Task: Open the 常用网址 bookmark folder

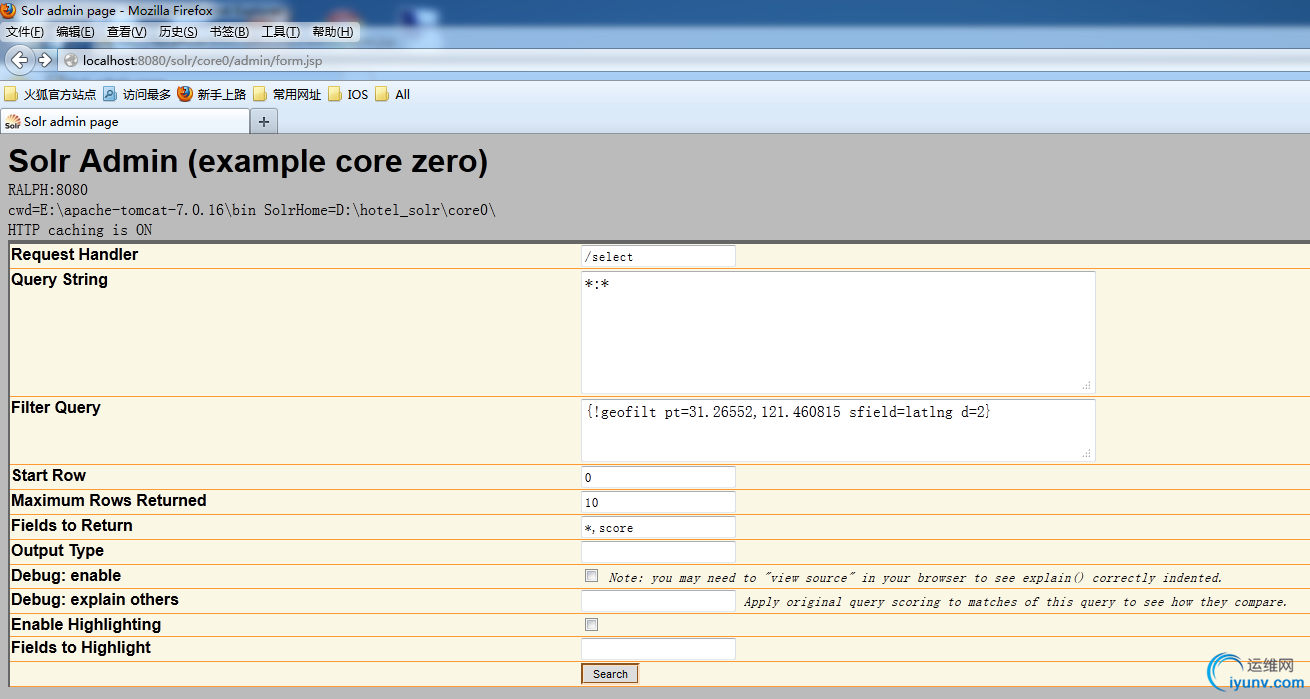Action: 287,94
